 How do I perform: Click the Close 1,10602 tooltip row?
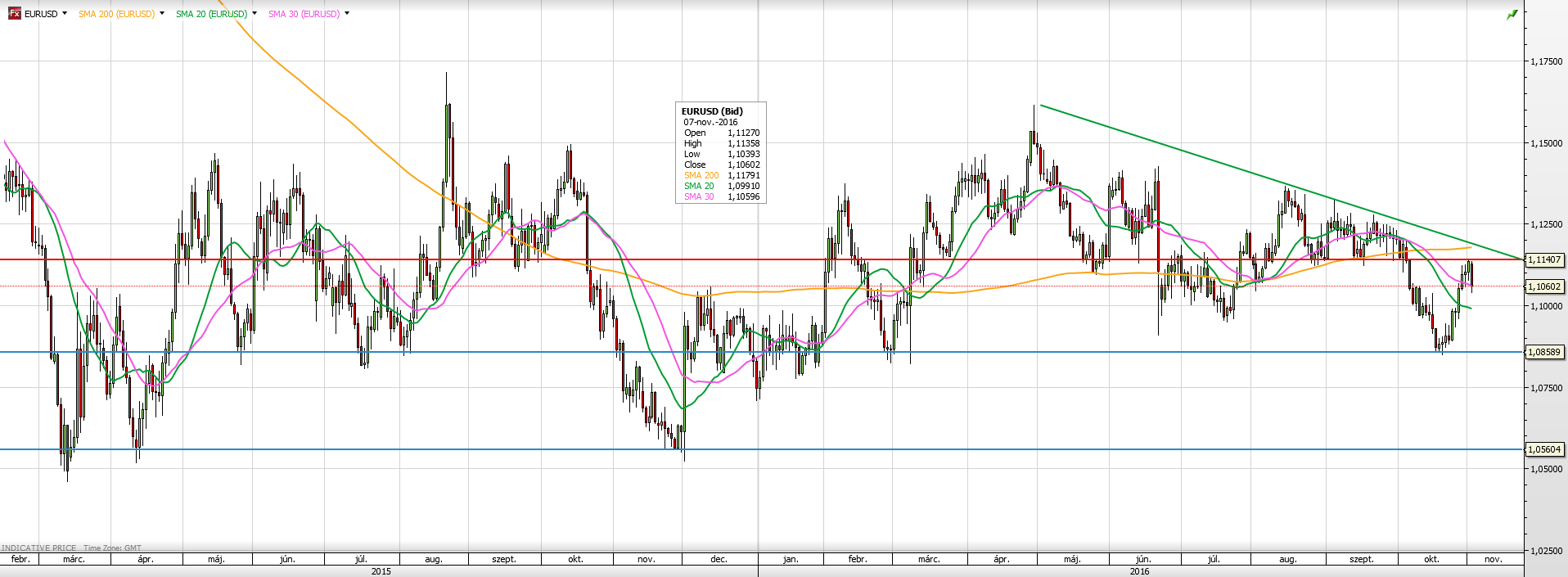click(722, 165)
